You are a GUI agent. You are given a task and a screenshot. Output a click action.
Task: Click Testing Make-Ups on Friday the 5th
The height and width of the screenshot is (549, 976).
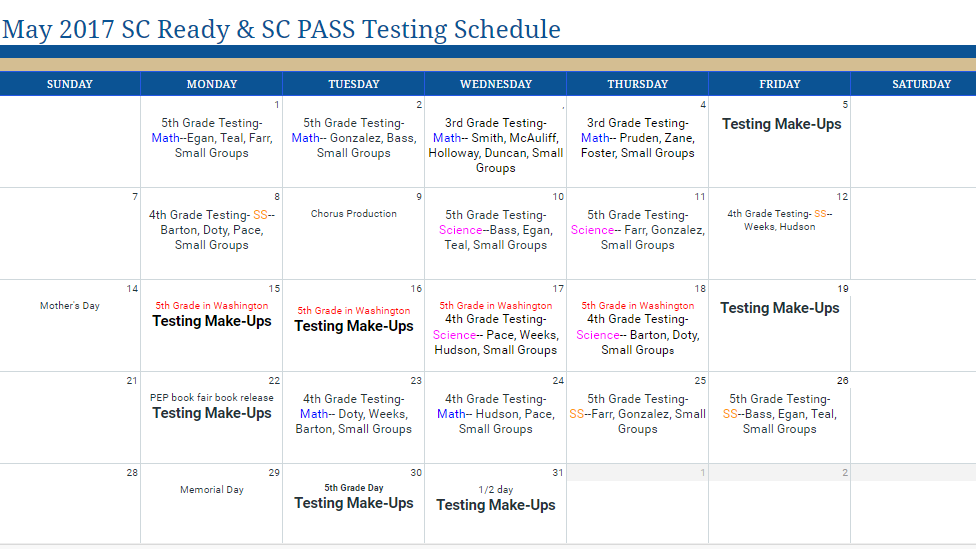point(781,124)
